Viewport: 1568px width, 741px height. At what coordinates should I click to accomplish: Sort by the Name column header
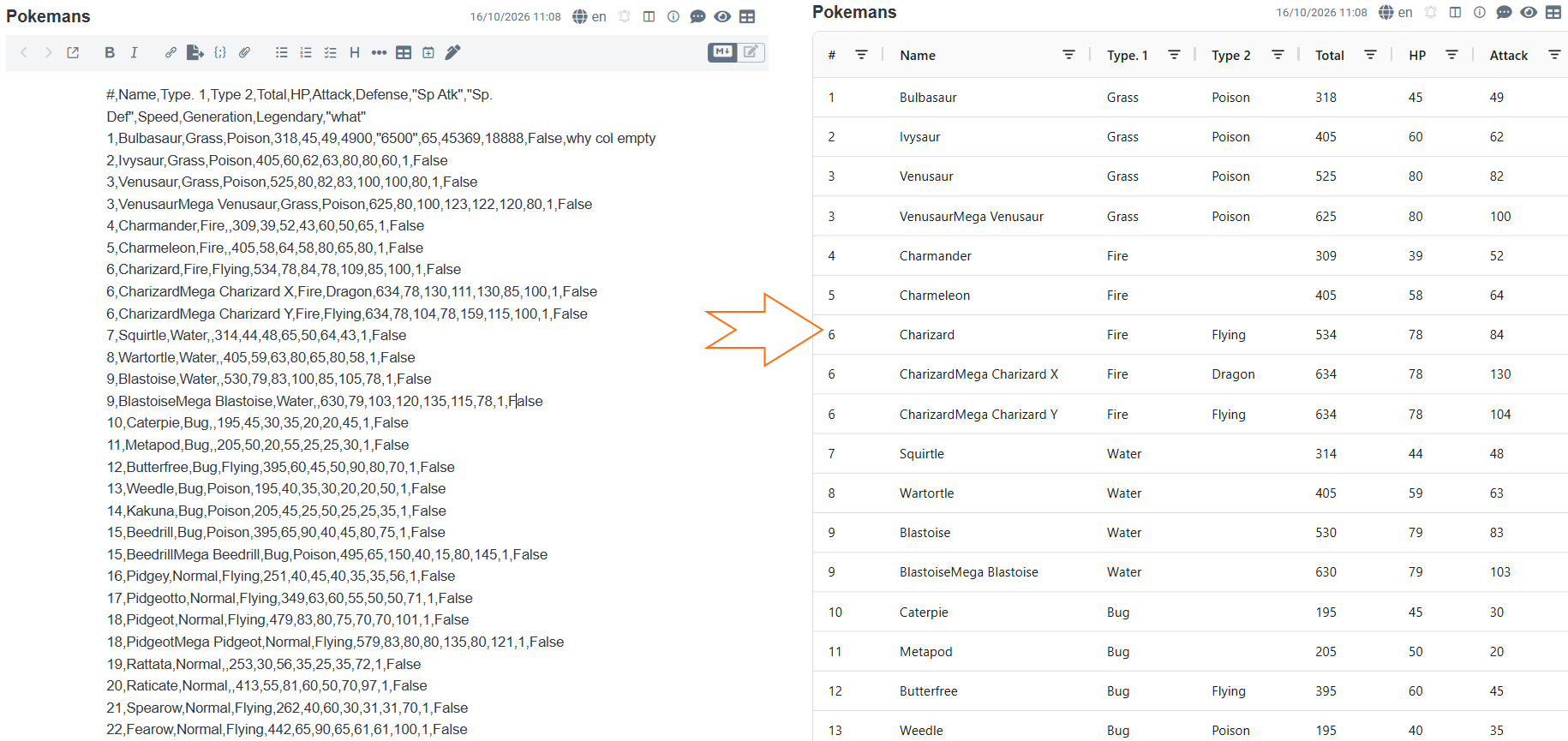918,55
